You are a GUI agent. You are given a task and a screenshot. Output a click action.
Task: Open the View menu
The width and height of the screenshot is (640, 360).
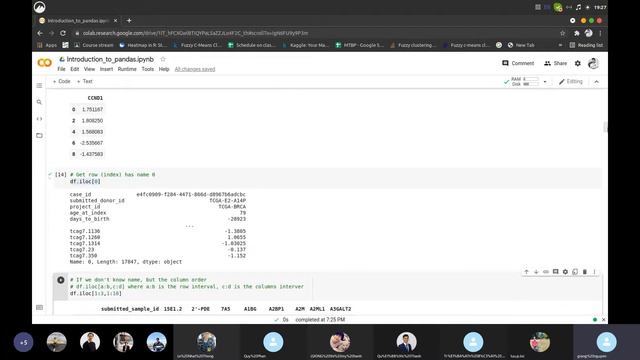click(89, 69)
